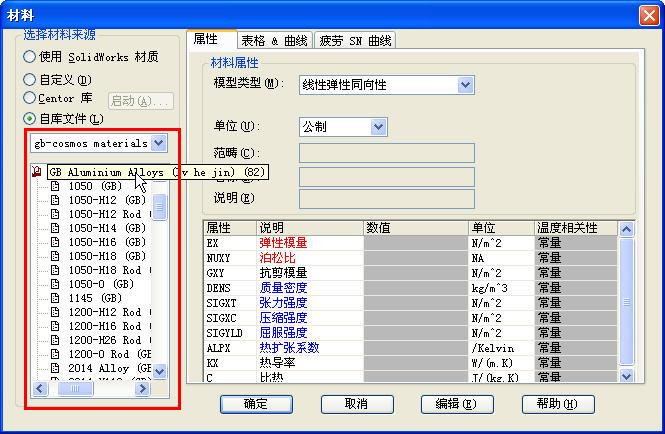Click the 质量密度 property row text
665x434 pixels.
click(x=283, y=288)
